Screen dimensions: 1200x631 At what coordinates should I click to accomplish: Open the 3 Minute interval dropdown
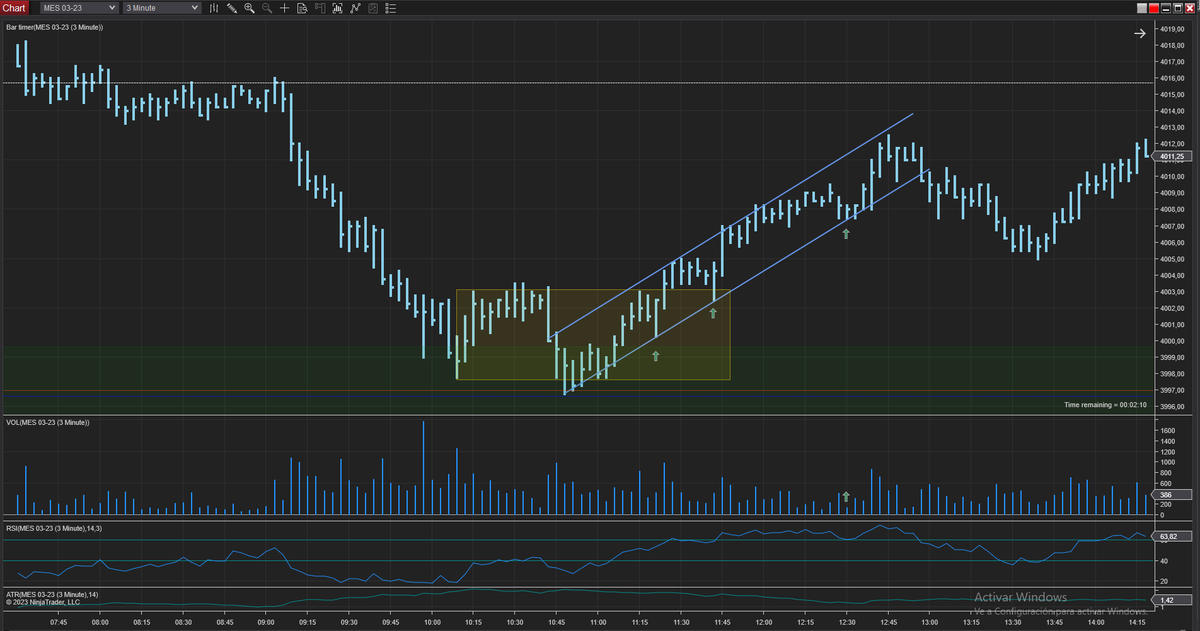coord(162,8)
